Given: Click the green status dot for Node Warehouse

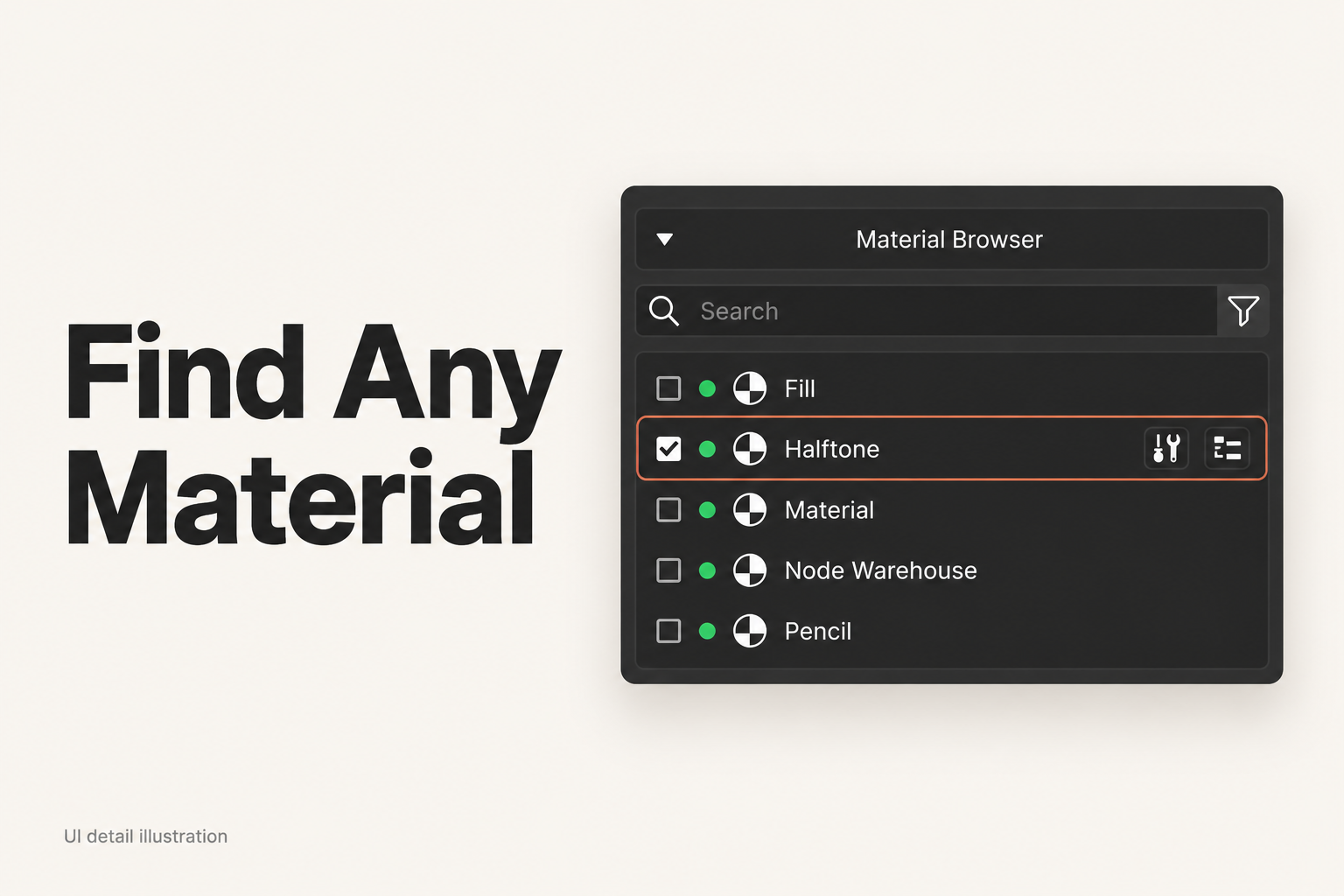Looking at the screenshot, I should click(x=708, y=570).
